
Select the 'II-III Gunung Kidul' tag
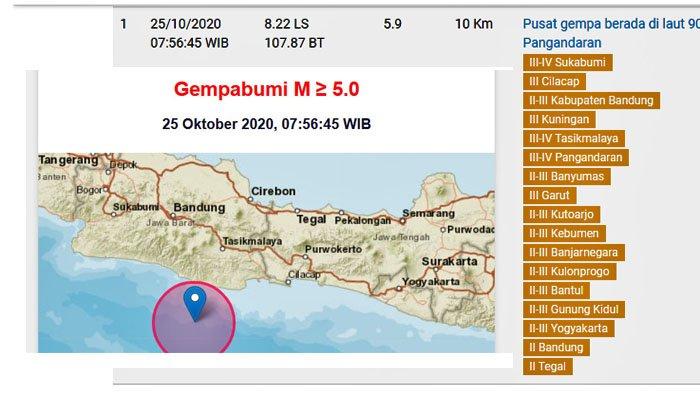(574, 309)
